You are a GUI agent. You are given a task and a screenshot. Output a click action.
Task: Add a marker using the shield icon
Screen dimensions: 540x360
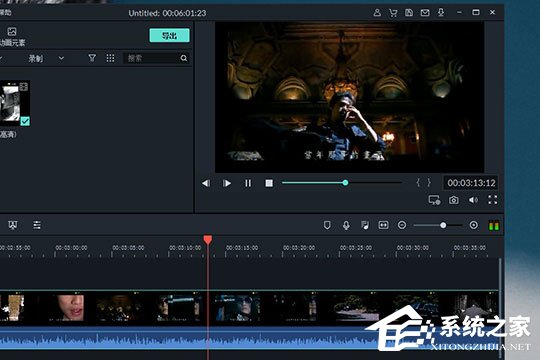pyautogui.click(x=327, y=225)
